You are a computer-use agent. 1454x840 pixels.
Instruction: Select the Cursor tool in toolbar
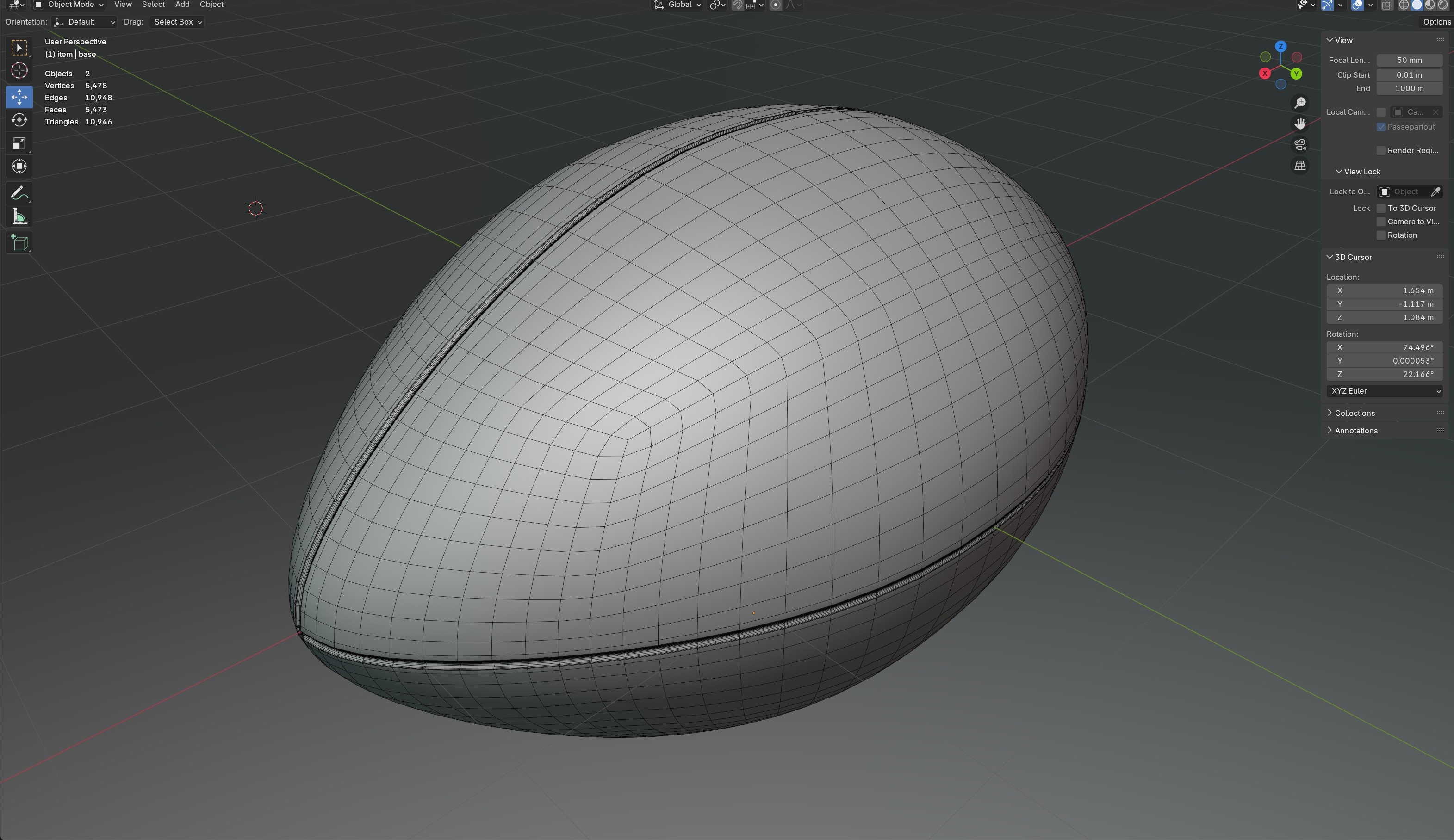[x=19, y=70]
